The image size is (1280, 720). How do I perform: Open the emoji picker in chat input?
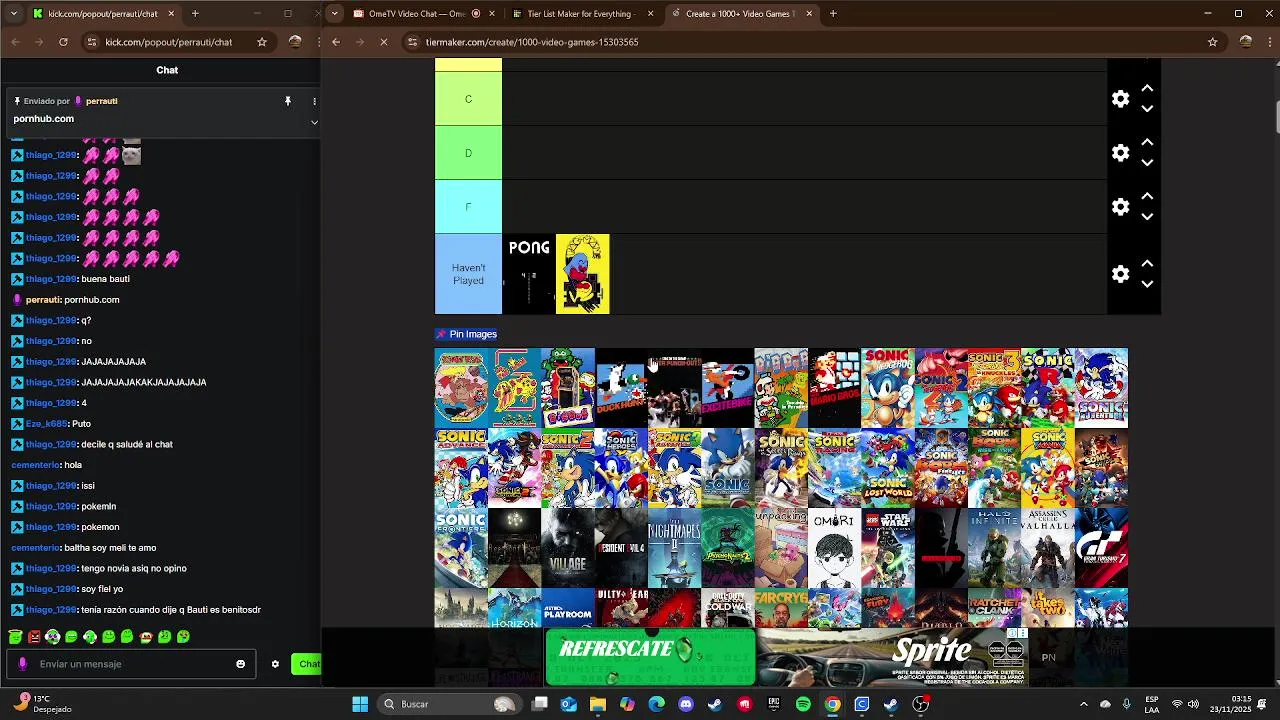point(240,664)
